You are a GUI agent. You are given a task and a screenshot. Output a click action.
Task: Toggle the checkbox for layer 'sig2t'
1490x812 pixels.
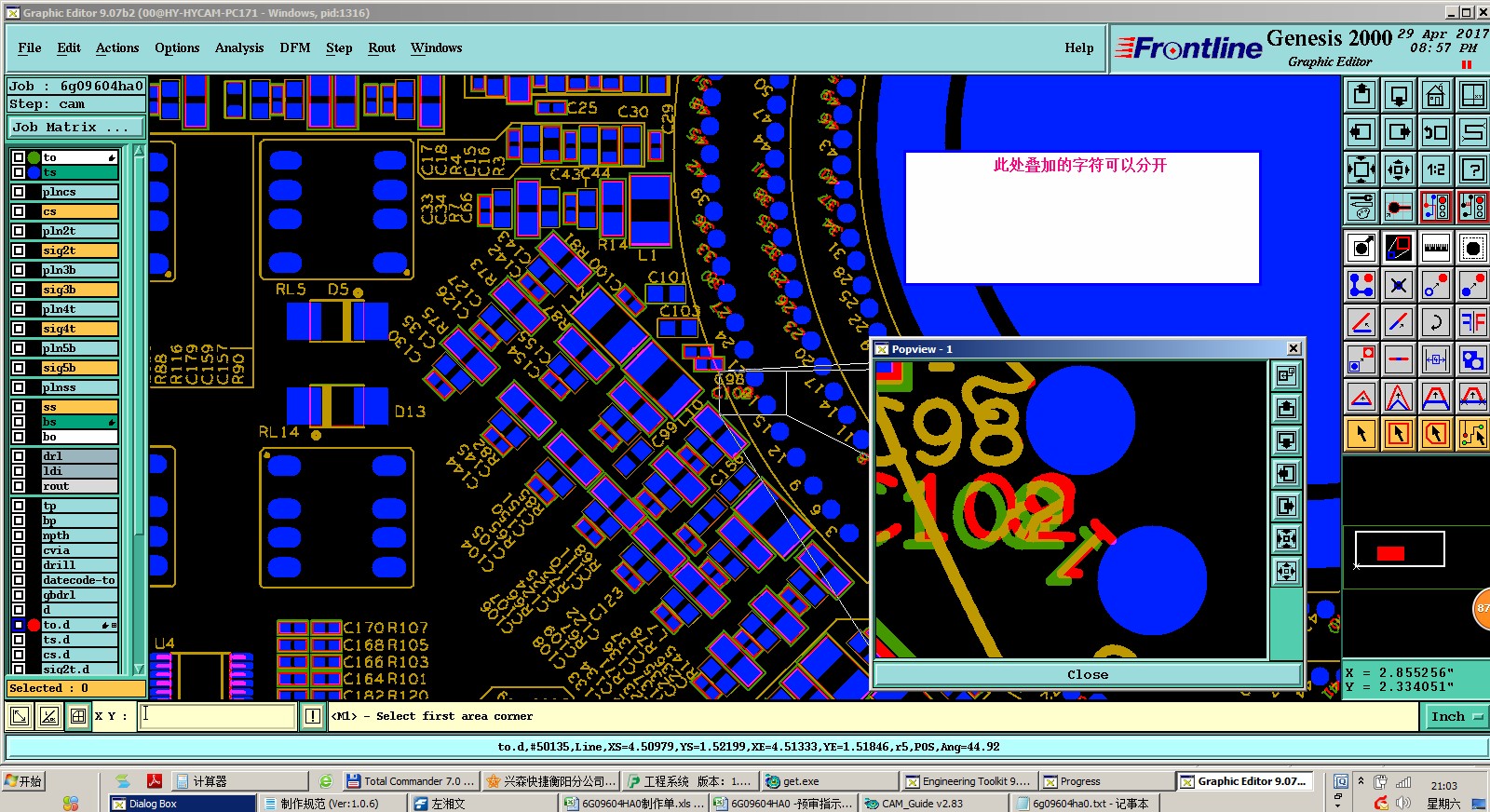(19, 250)
